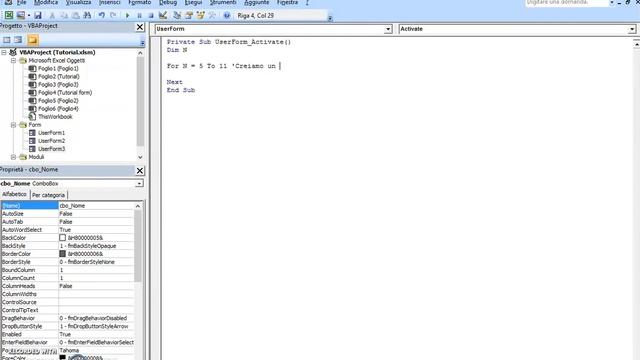The height and width of the screenshot is (360, 640).
Task: Select UserForm1 in project tree
Action: pos(51,133)
